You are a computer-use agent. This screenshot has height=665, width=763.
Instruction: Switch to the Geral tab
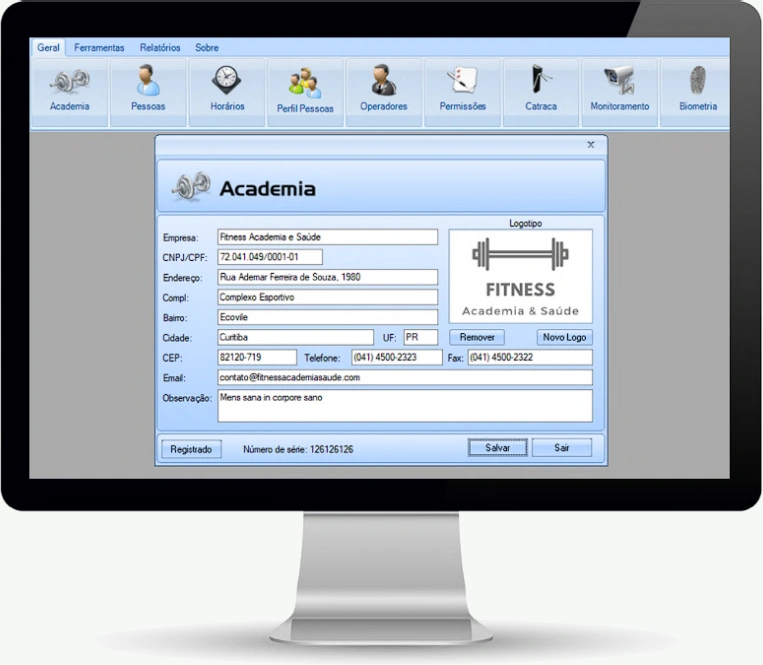point(48,48)
